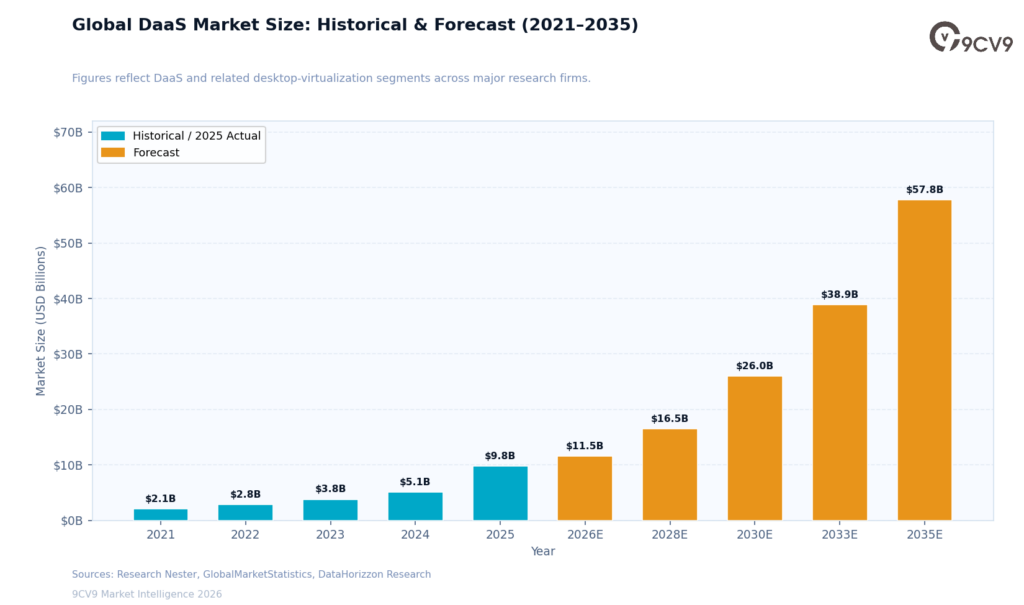Click the '$5.1B' value label
The image size is (1024, 605).
(x=415, y=482)
